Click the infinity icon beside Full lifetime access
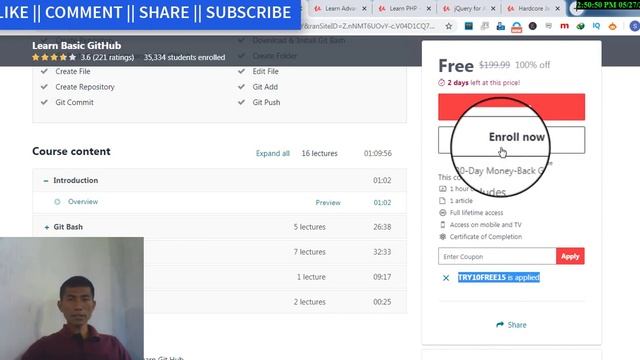 pos(442,213)
